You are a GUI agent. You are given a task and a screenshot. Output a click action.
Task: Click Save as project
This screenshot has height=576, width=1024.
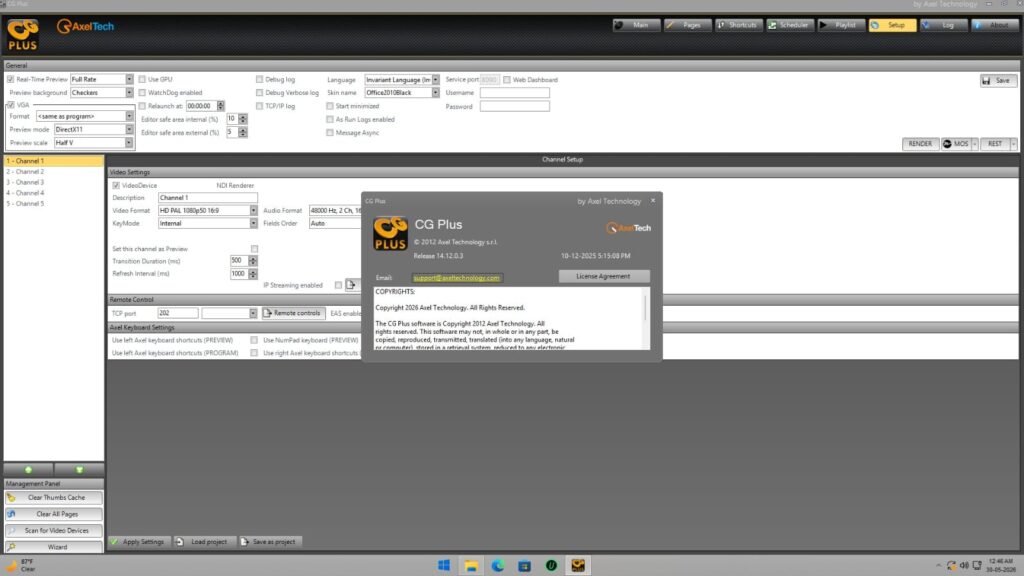[269, 542]
